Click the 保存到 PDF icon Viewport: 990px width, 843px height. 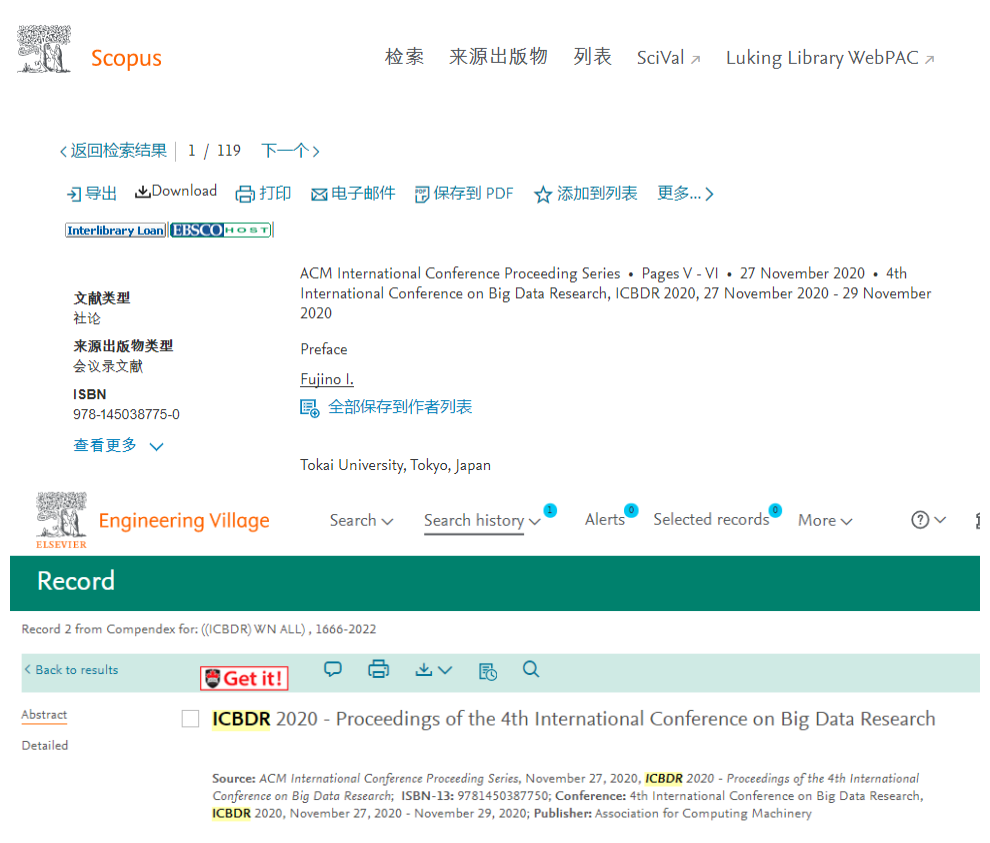coord(422,194)
